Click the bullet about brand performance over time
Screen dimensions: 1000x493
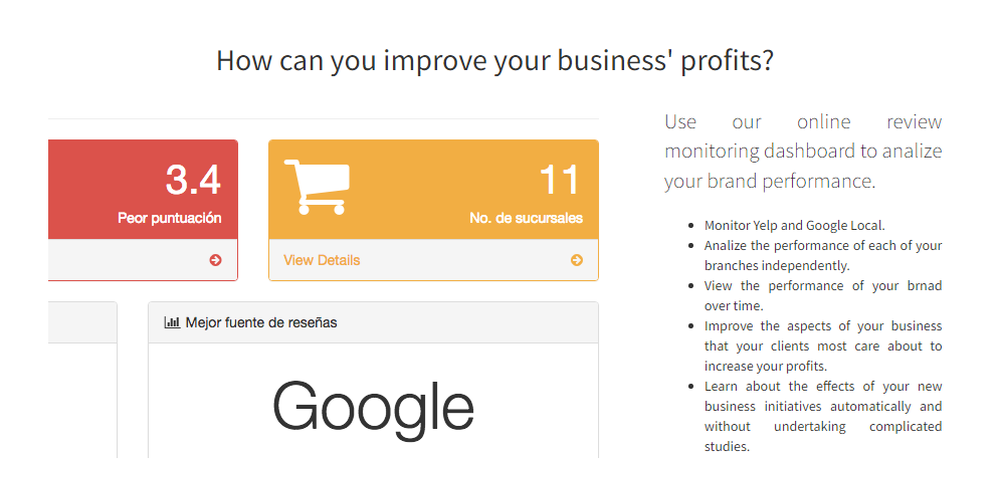(823, 295)
